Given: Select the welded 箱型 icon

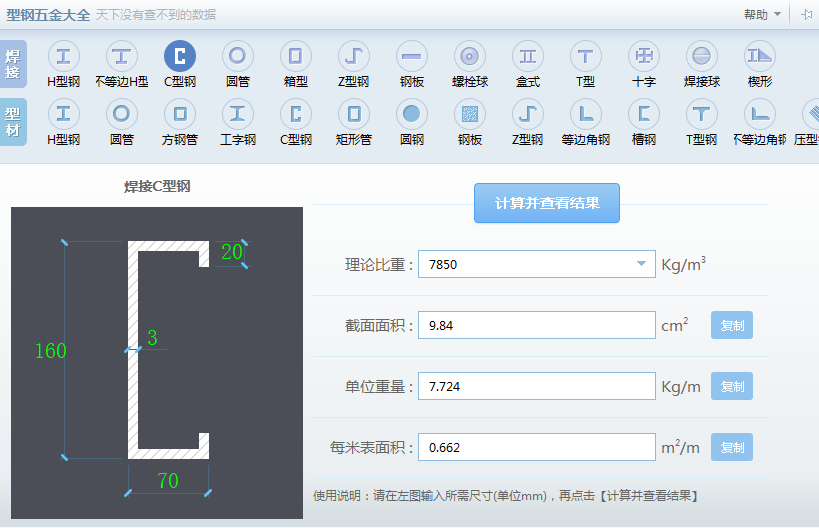Looking at the screenshot, I should point(296,56).
